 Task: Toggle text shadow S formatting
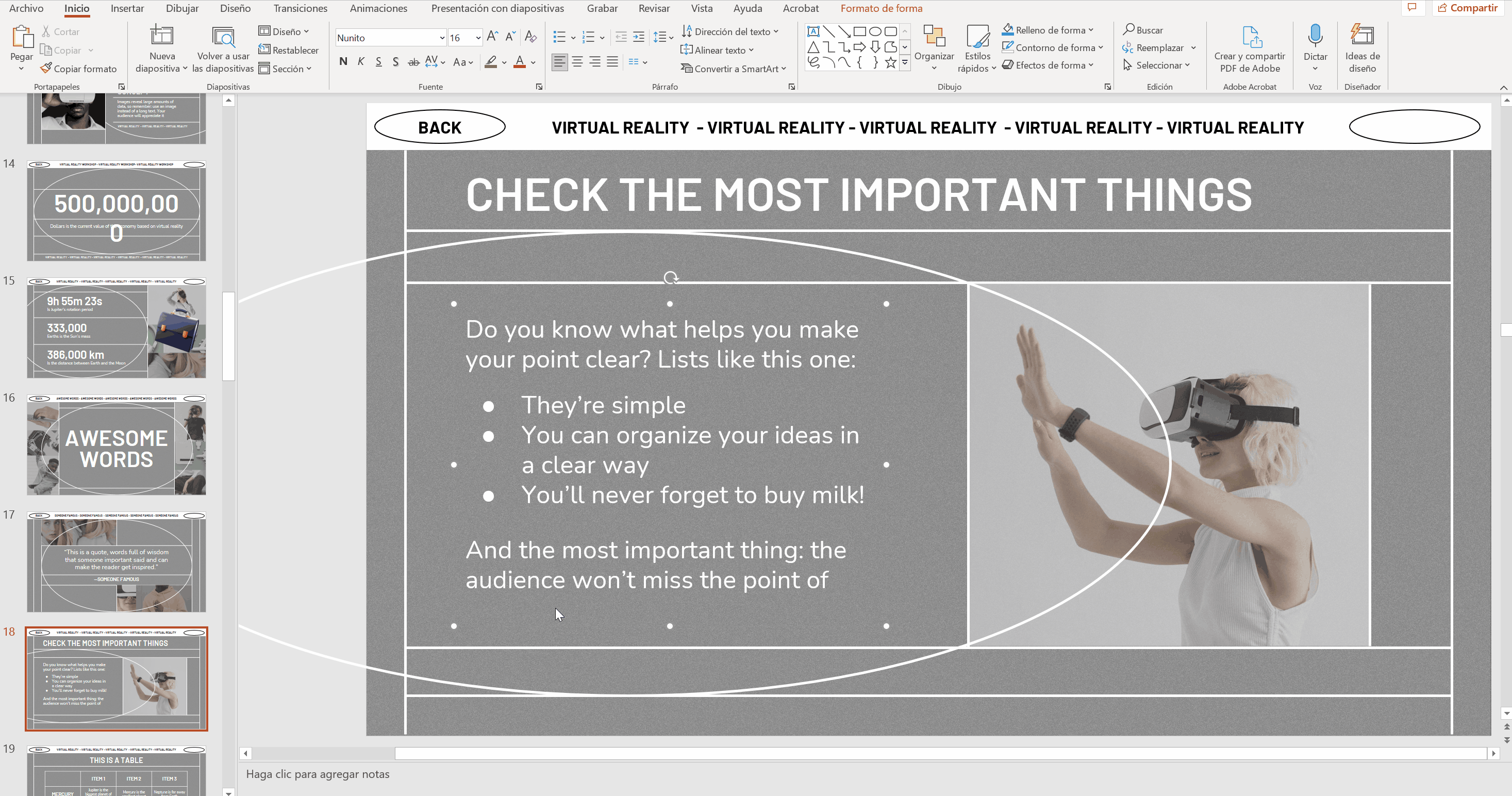pos(395,62)
